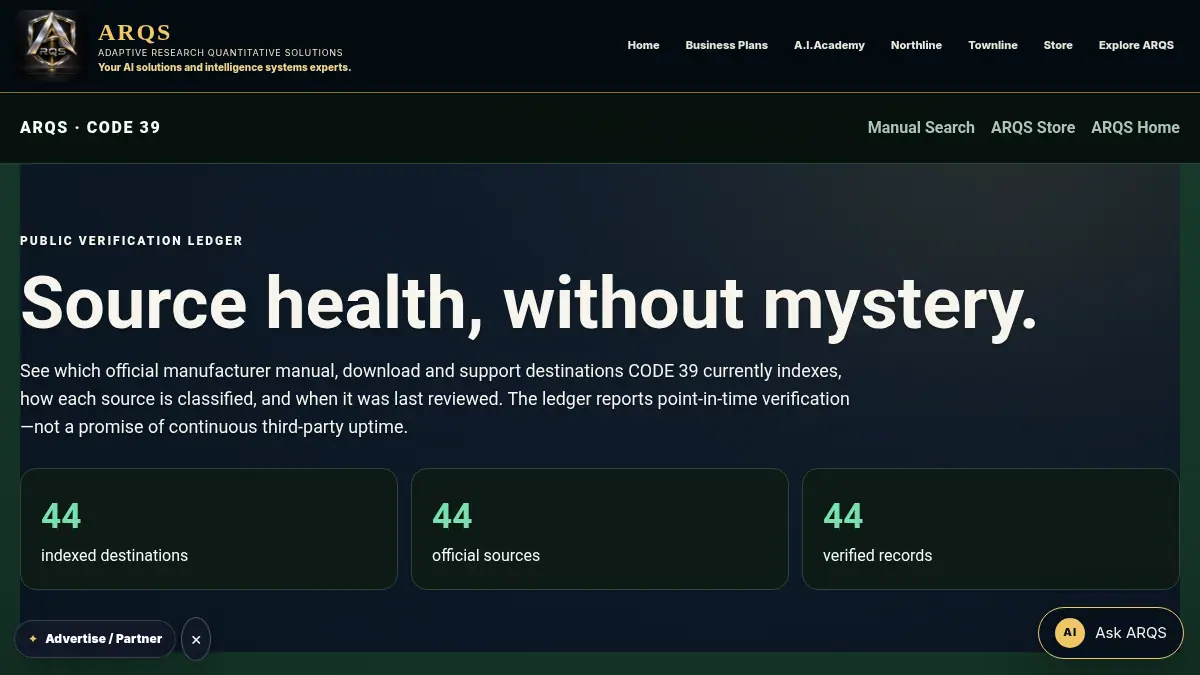Image resolution: width=1200 pixels, height=675 pixels.
Task: Go to ARQS Home link
Action: click(x=1135, y=127)
